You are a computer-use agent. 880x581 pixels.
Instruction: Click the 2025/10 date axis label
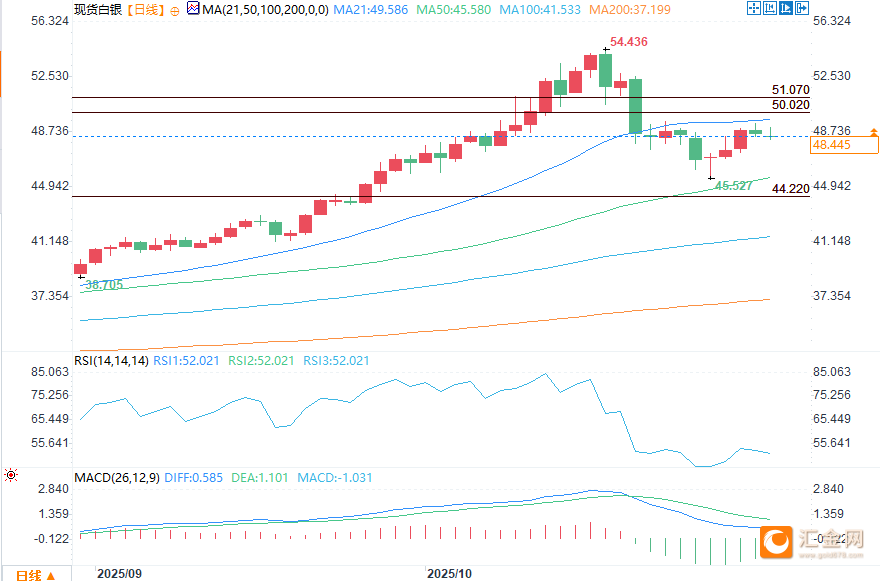click(x=449, y=574)
